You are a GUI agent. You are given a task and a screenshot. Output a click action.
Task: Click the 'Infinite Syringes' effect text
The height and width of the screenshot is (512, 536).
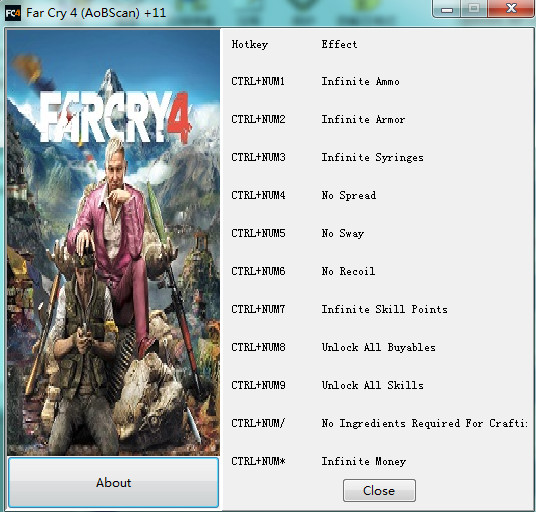pos(372,158)
